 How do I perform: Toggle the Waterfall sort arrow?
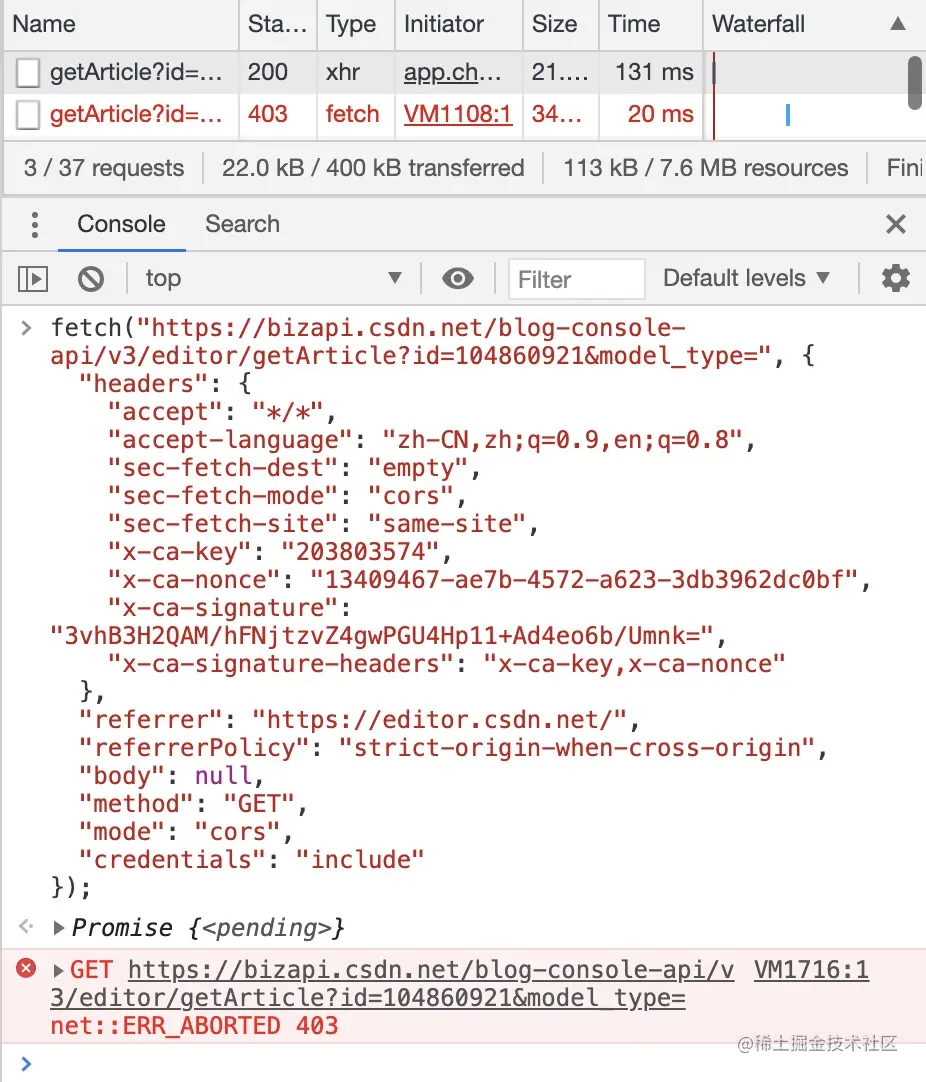coord(898,24)
